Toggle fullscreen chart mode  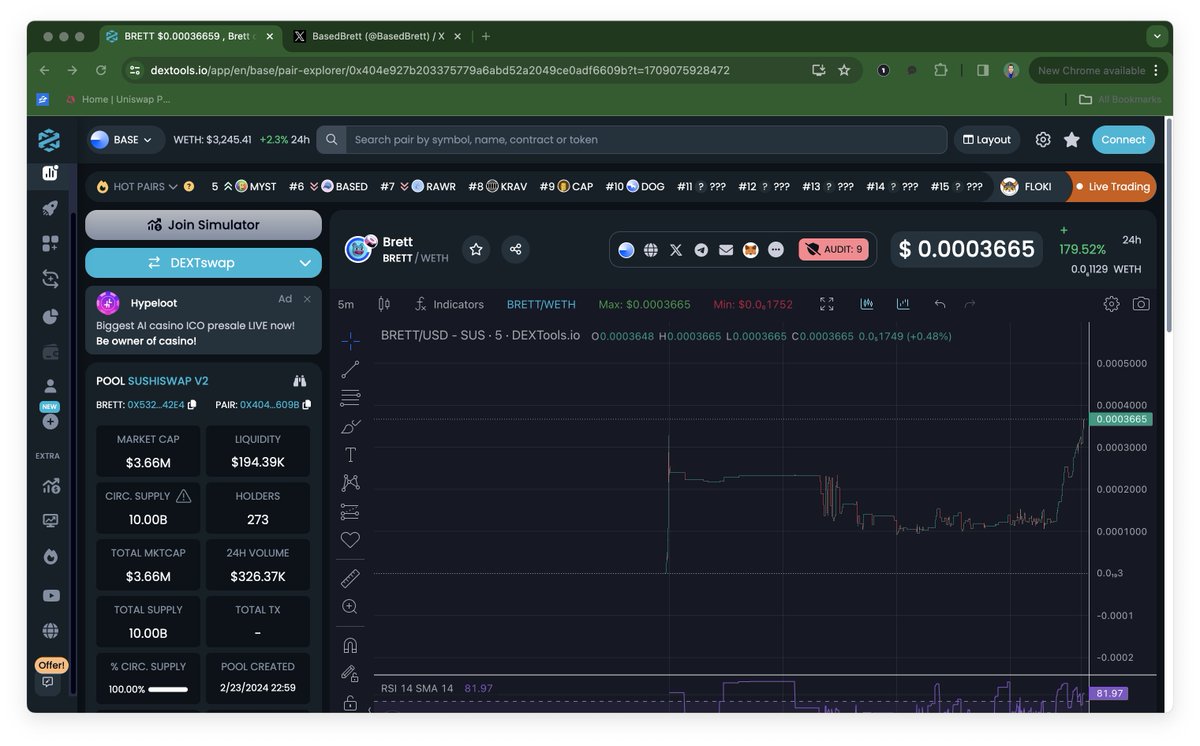(x=827, y=304)
